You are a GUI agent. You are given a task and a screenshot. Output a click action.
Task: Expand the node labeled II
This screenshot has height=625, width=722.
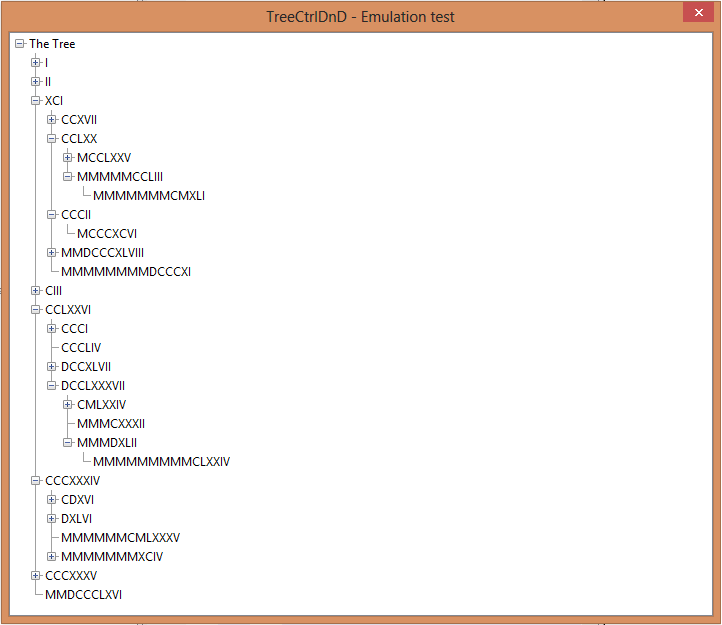point(36,81)
